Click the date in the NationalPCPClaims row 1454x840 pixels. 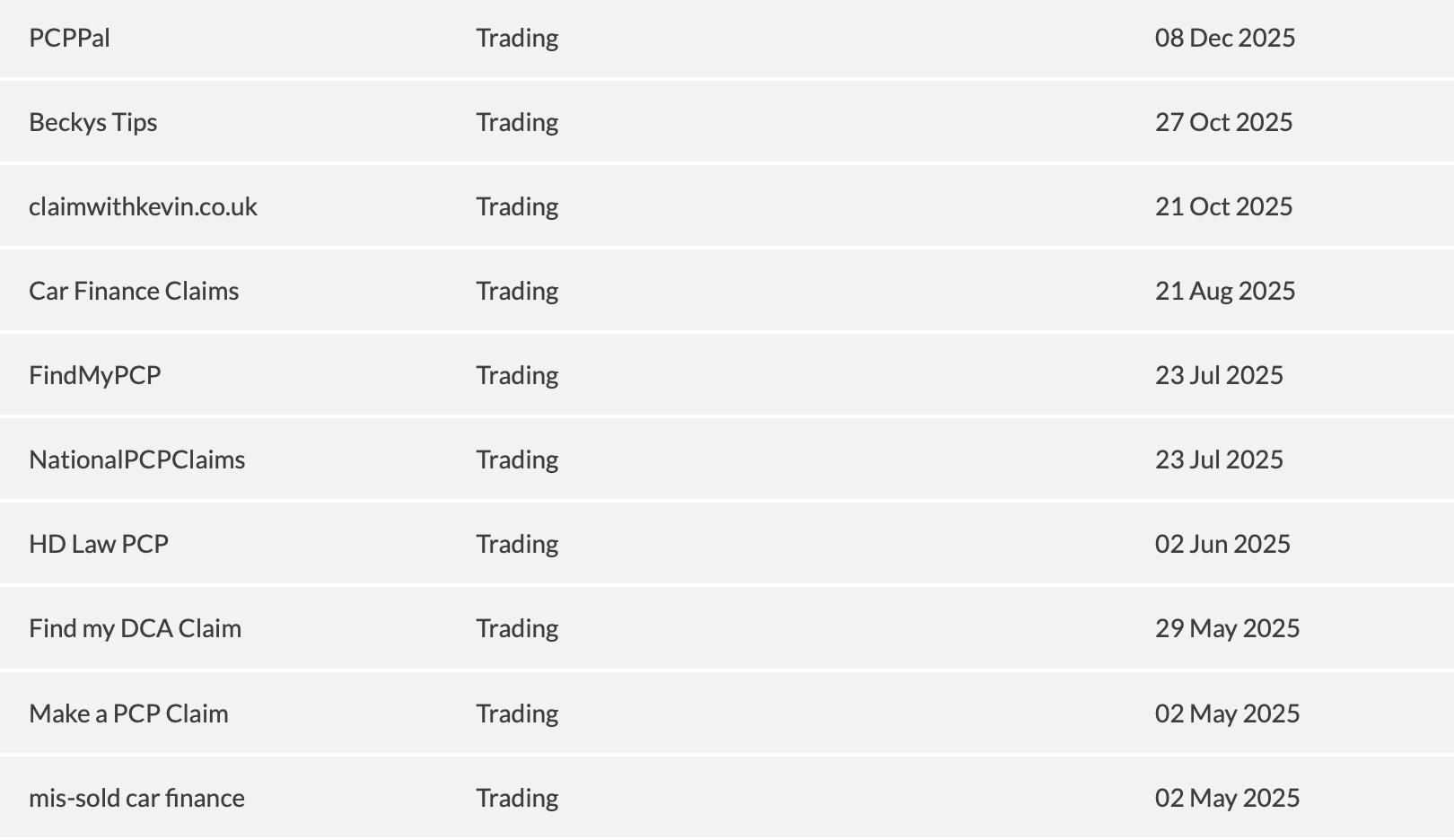coord(1219,459)
